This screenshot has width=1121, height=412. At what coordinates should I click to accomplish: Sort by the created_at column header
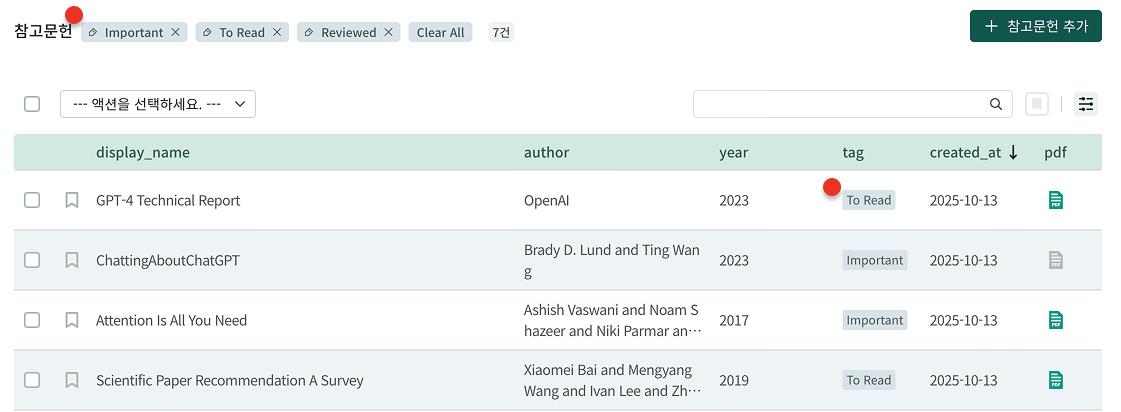(965, 152)
